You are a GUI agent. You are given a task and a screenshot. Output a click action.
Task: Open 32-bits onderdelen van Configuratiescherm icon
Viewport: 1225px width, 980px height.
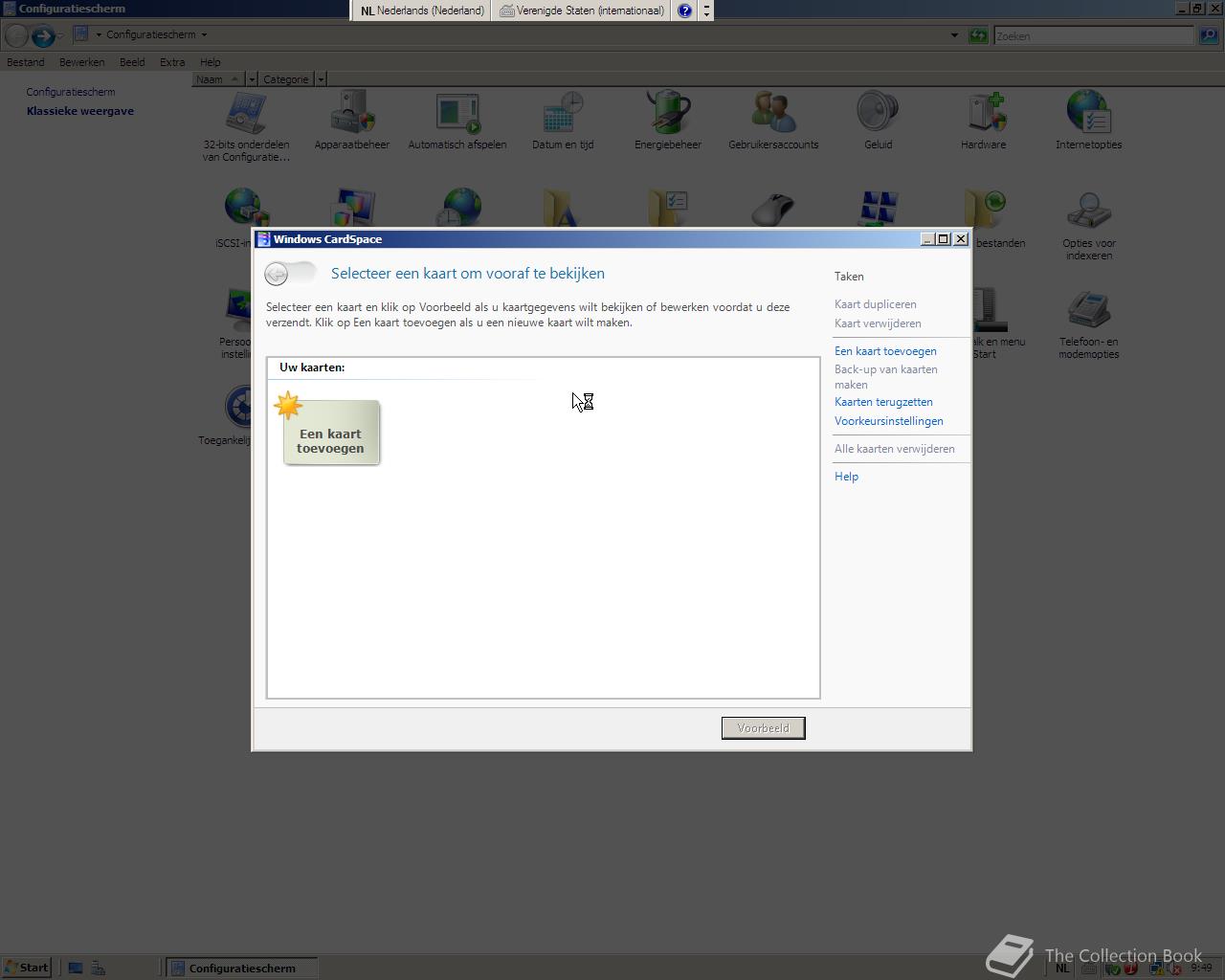coord(246,125)
